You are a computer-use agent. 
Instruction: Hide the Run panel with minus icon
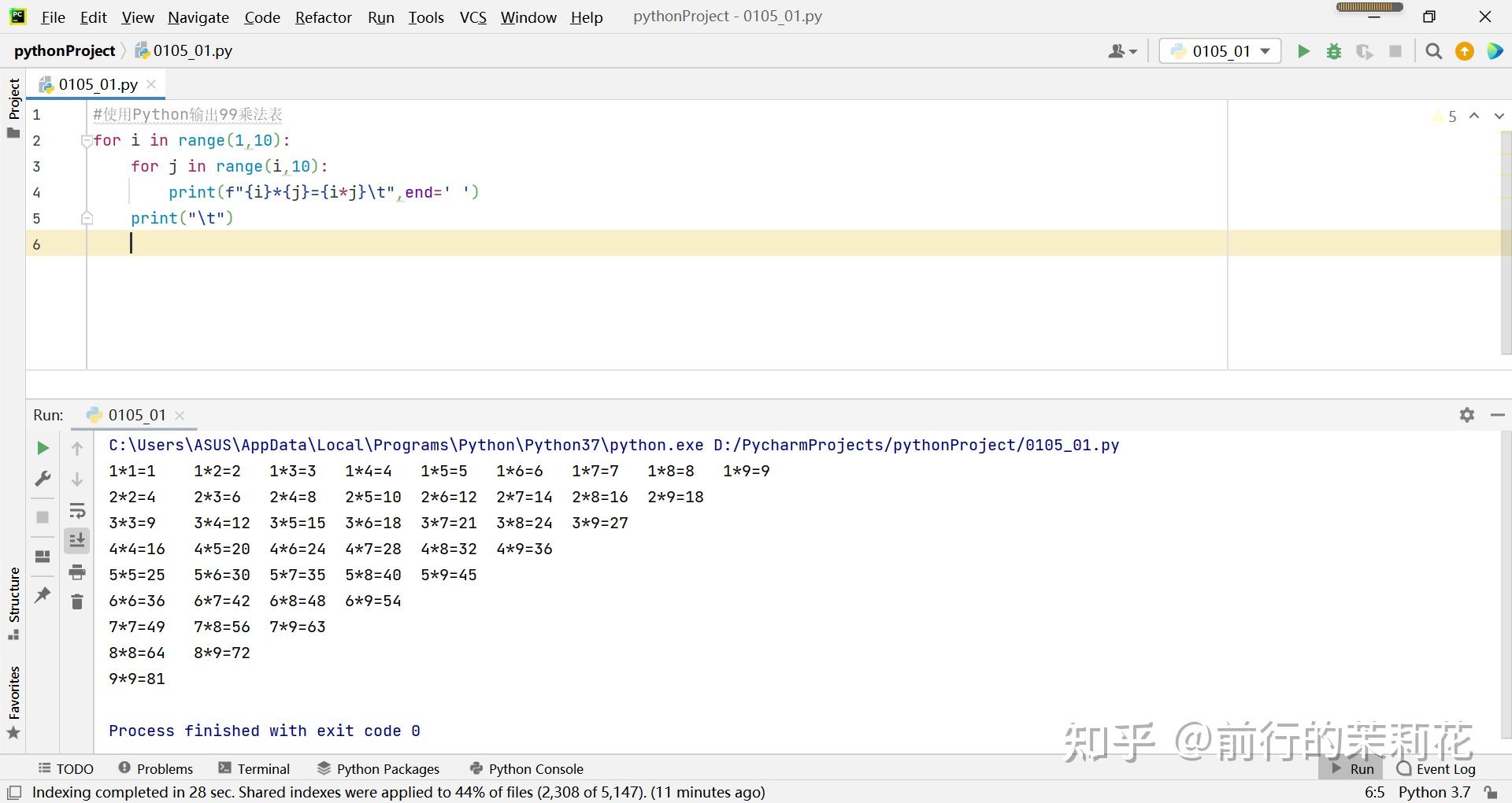[x=1498, y=415]
